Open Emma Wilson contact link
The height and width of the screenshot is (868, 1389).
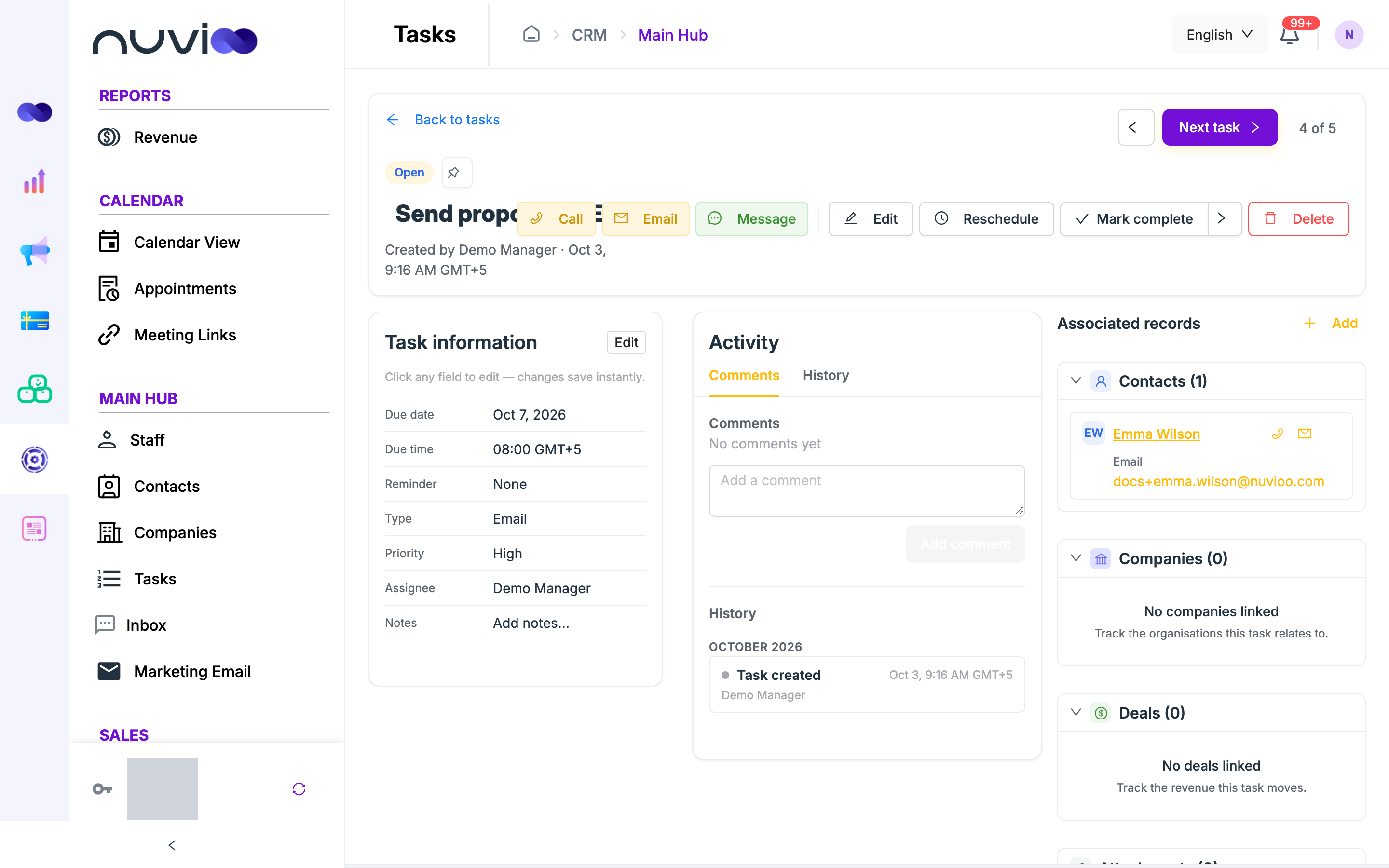tap(1156, 434)
